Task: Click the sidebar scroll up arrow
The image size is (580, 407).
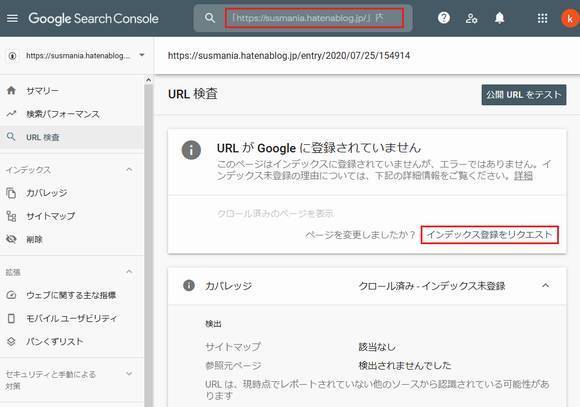Action: tap(148, 80)
